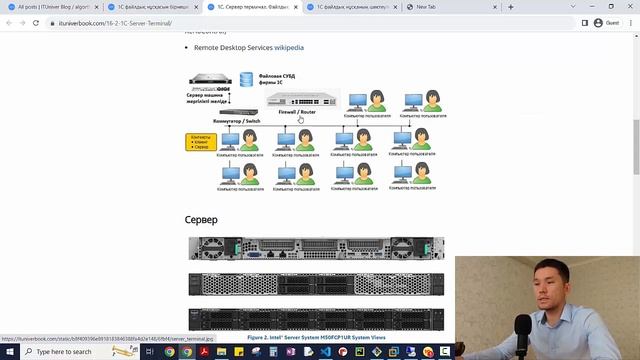Click the yellow Контакты box in diagram

pos(201,142)
